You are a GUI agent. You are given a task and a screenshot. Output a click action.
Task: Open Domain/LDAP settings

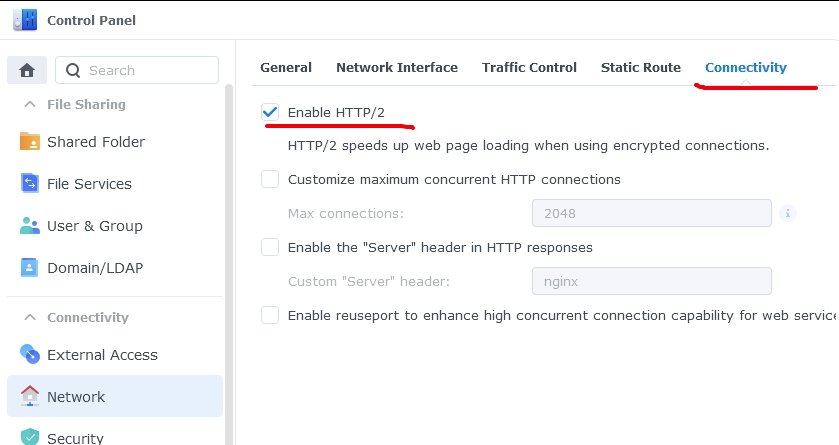[93, 268]
